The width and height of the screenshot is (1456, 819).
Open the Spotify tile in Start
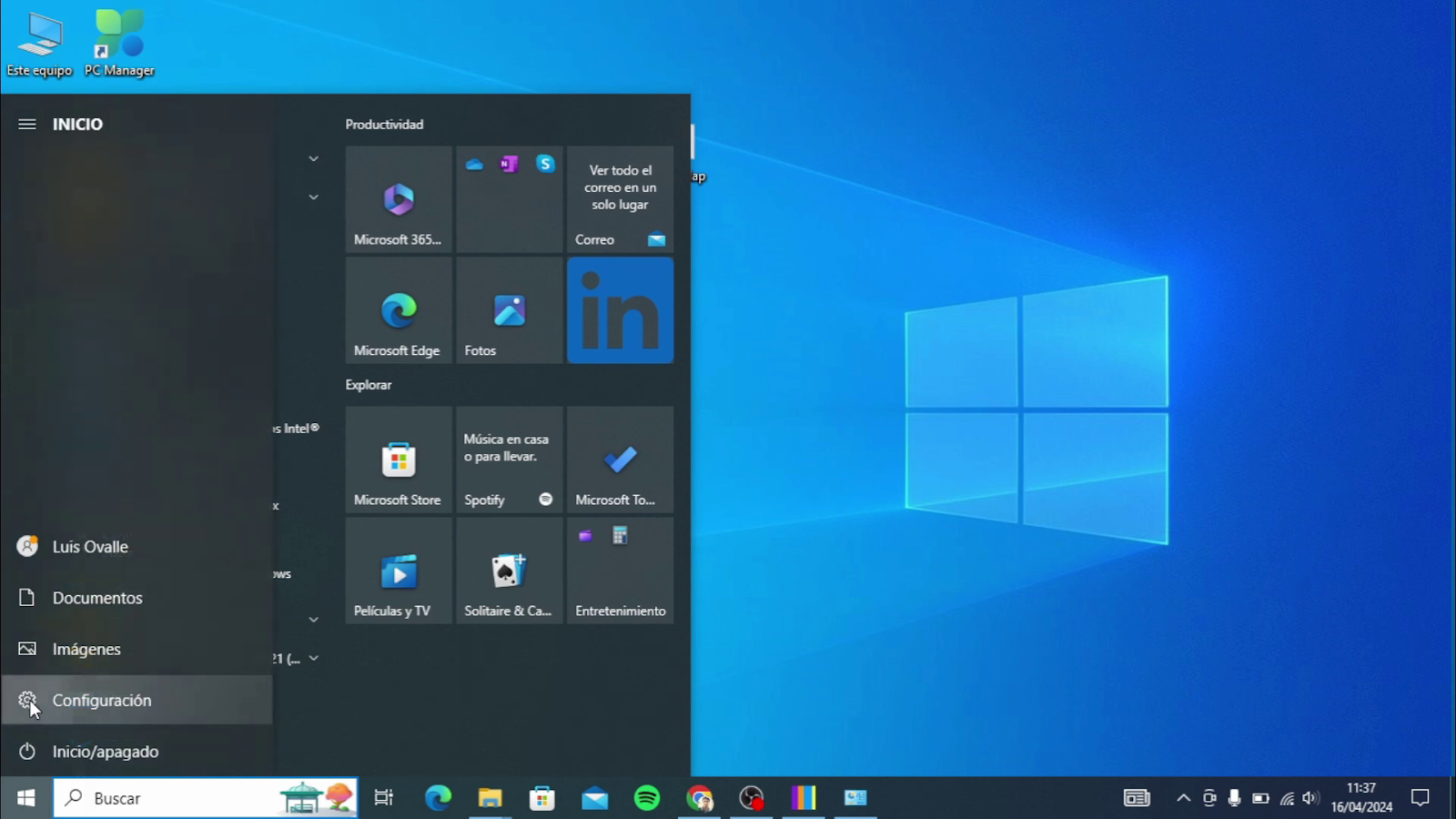pyautogui.click(x=510, y=460)
